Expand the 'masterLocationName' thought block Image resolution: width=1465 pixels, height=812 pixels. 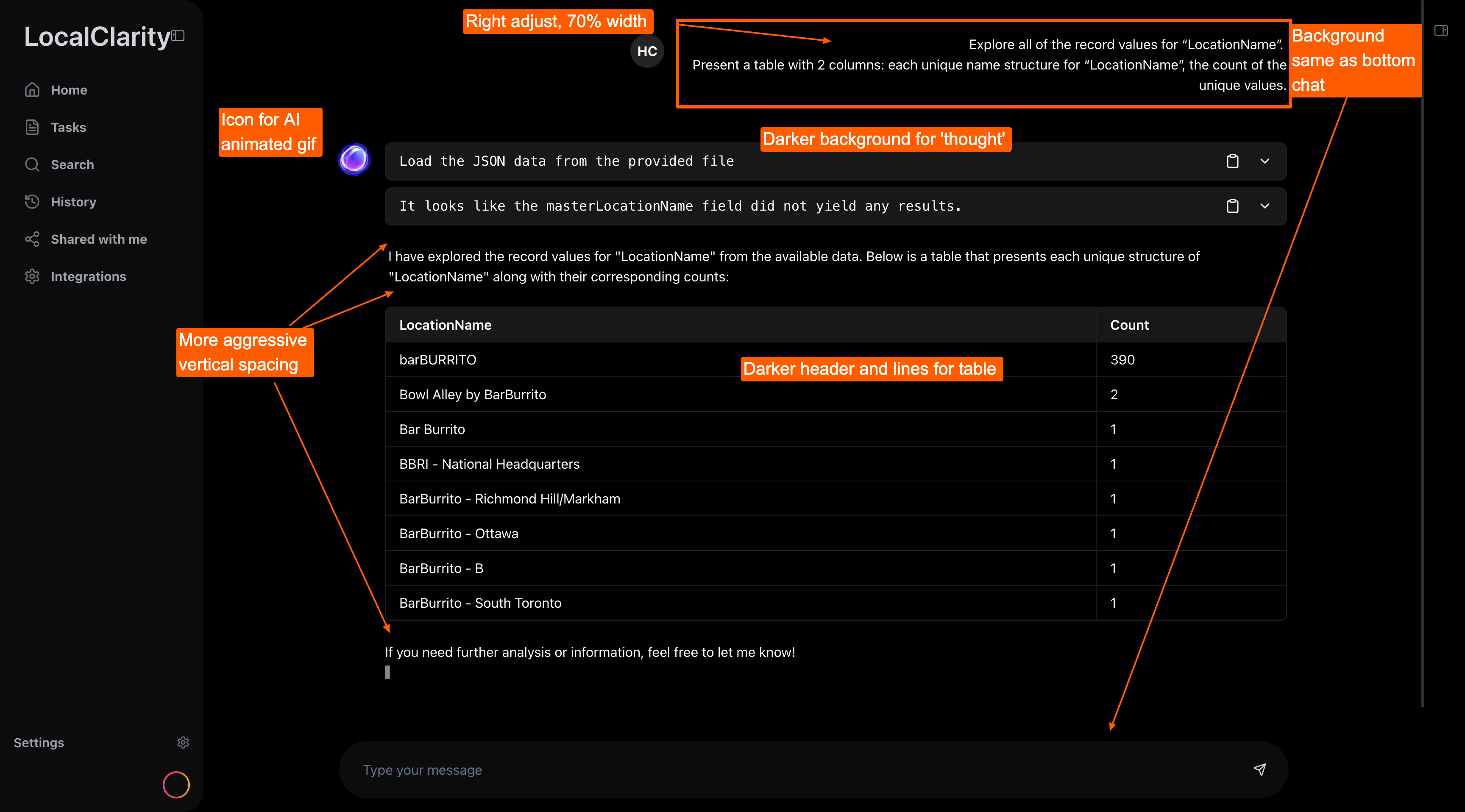point(1265,206)
